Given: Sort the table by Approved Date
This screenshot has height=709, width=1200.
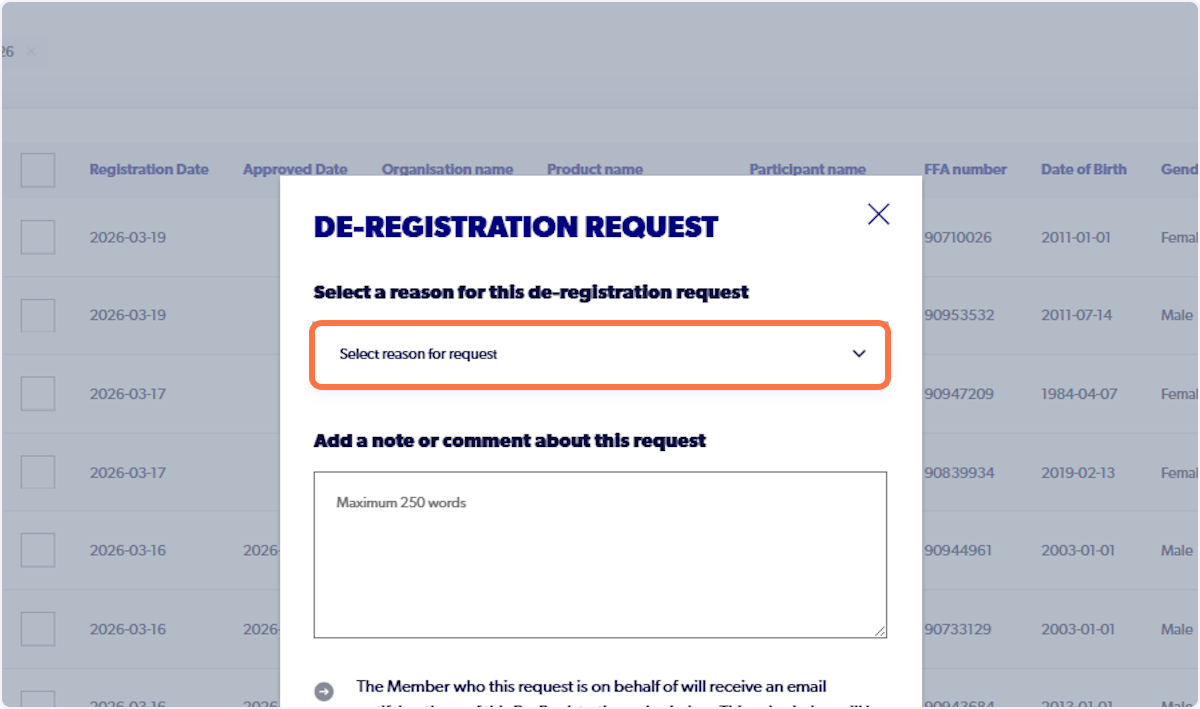Looking at the screenshot, I should pyautogui.click(x=295, y=169).
